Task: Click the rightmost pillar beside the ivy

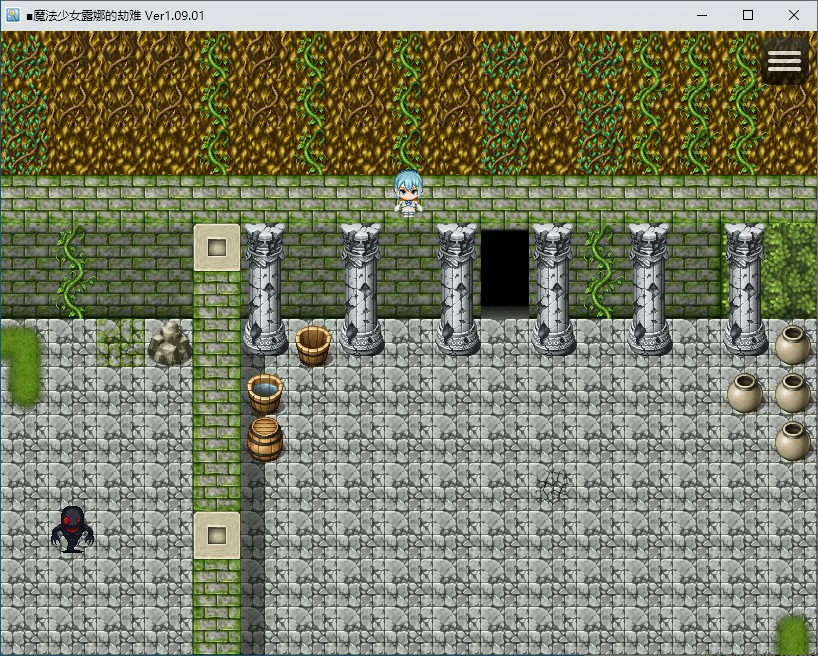Action: click(x=745, y=289)
